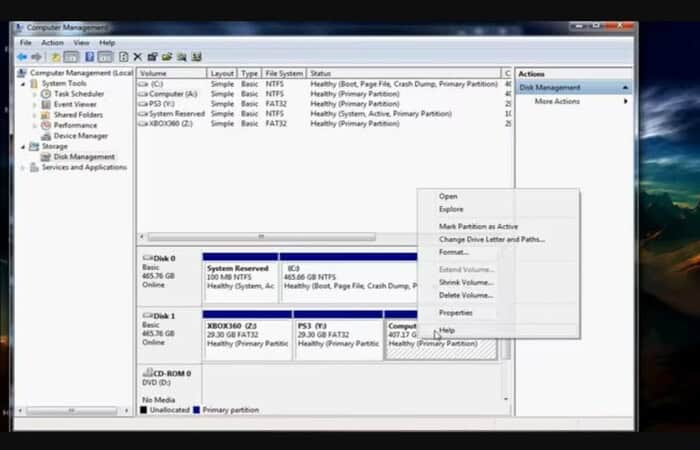Collapse the Disk Management actions section arrow
Screen dimensions: 700x450
click(x=625, y=88)
